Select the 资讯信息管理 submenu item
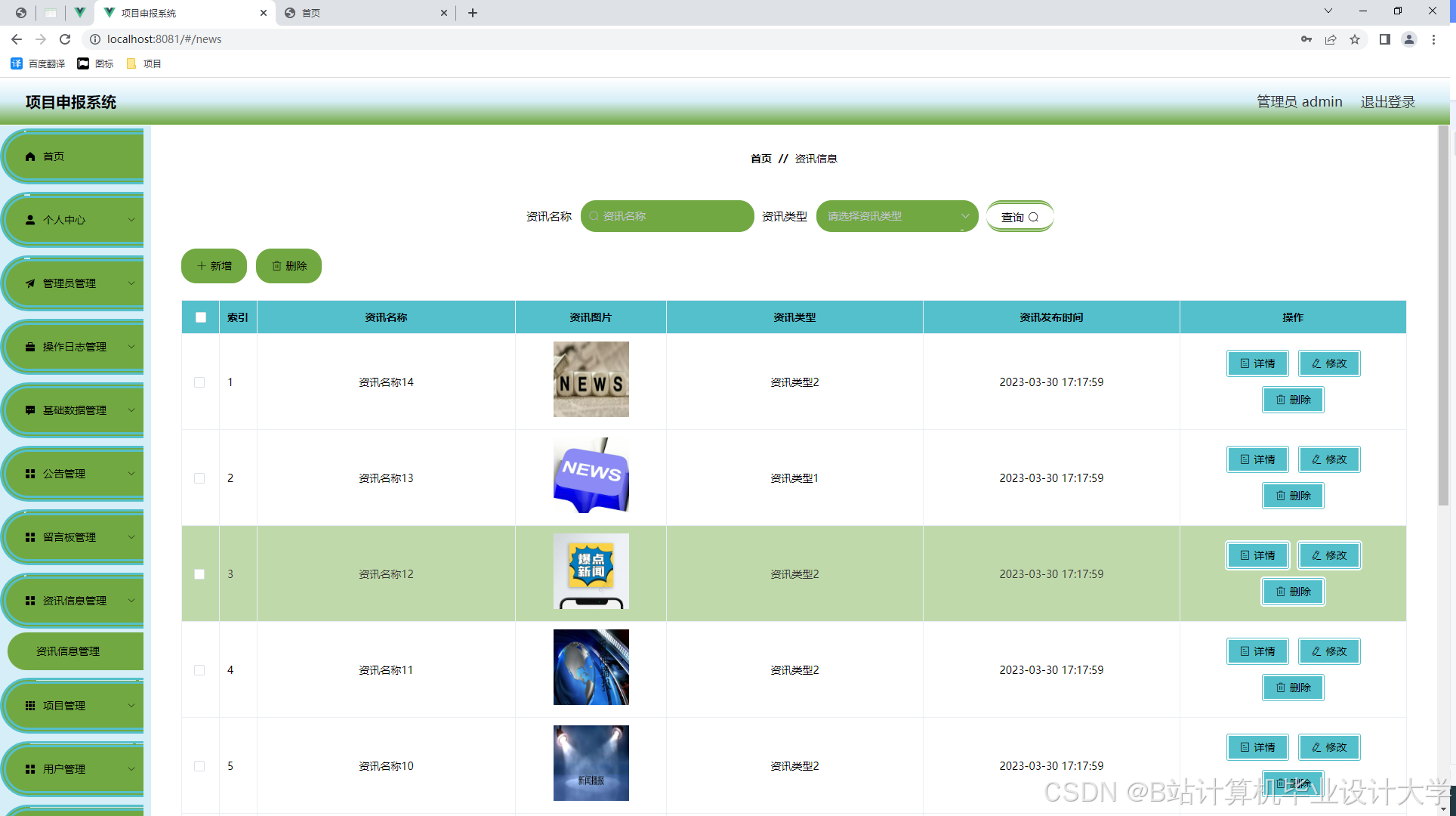Image resolution: width=1456 pixels, height=816 pixels. click(x=68, y=651)
